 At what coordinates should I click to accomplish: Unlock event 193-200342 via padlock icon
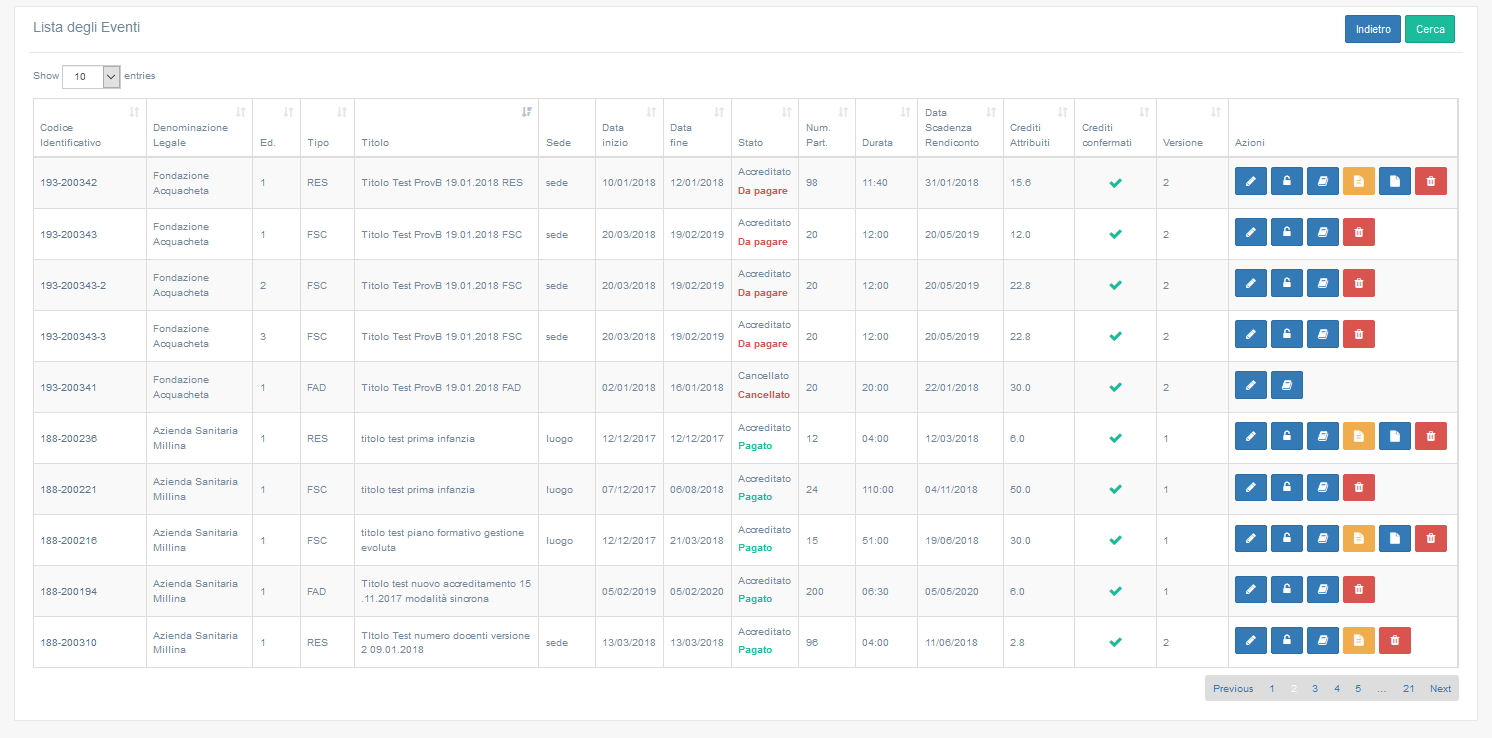tap(1287, 181)
